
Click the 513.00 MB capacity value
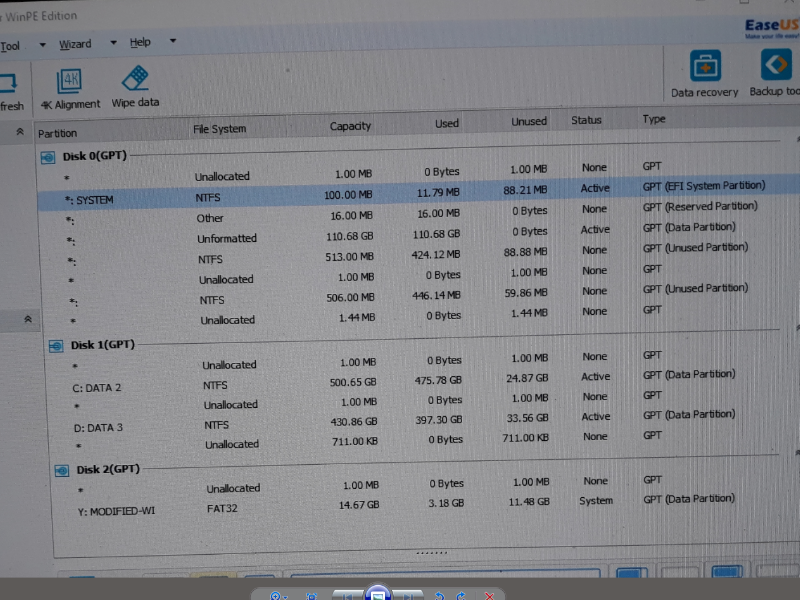pyautogui.click(x=349, y=257)
